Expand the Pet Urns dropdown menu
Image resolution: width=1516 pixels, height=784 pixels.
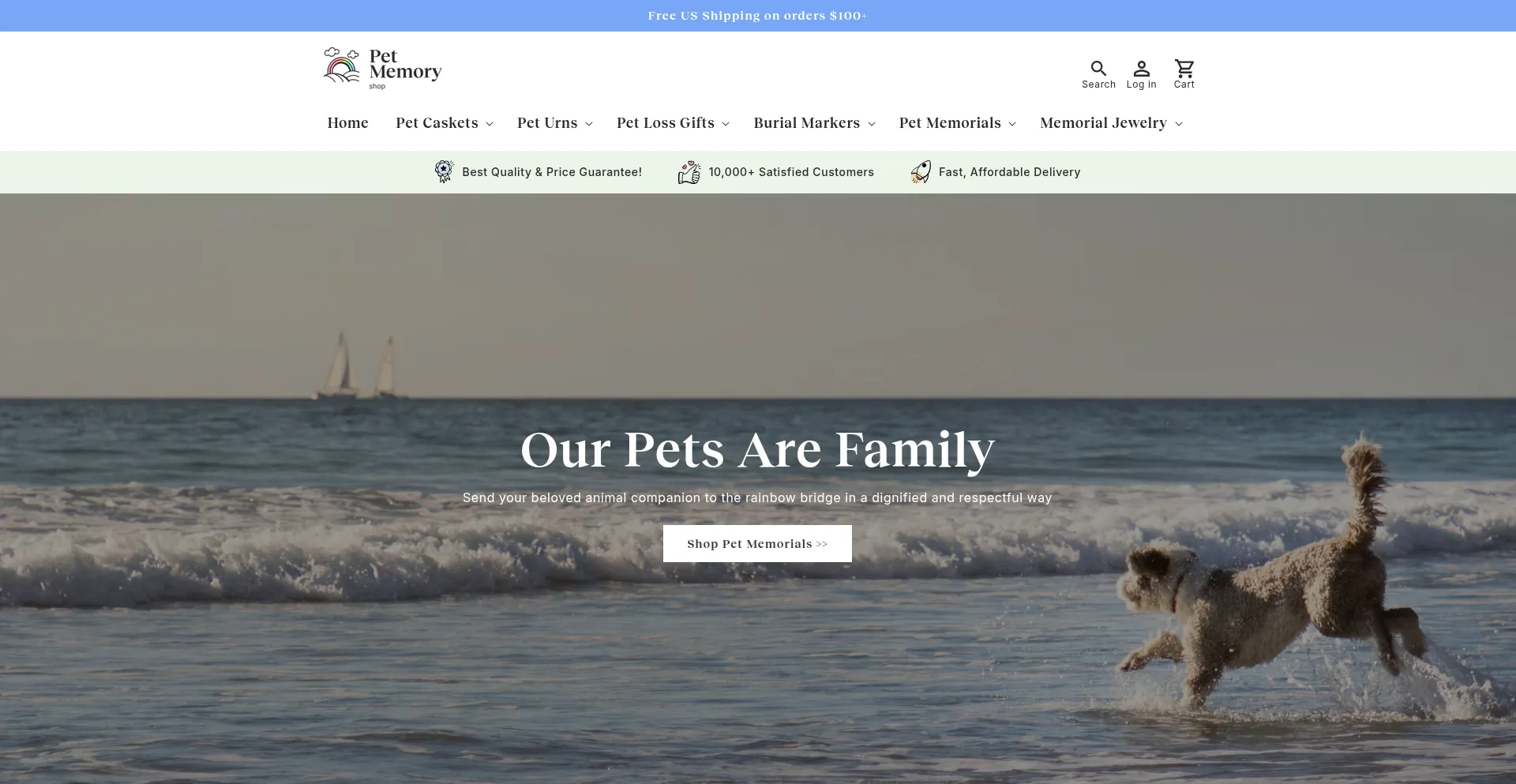point(555,123)
